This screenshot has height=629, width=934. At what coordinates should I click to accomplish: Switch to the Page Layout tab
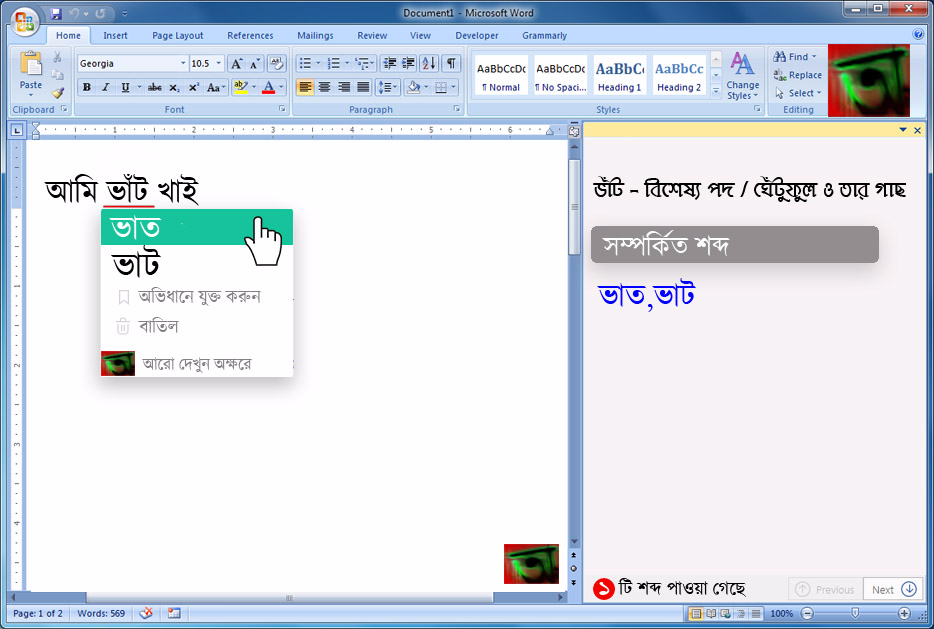[177, 36]
